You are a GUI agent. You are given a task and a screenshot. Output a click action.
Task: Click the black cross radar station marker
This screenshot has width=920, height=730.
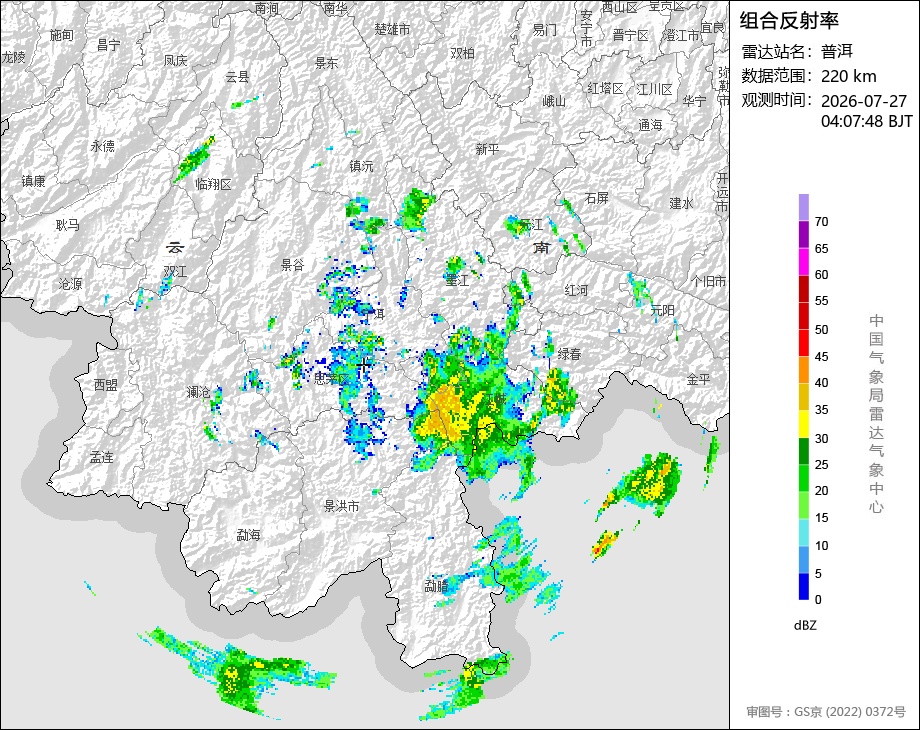(364, 365)
